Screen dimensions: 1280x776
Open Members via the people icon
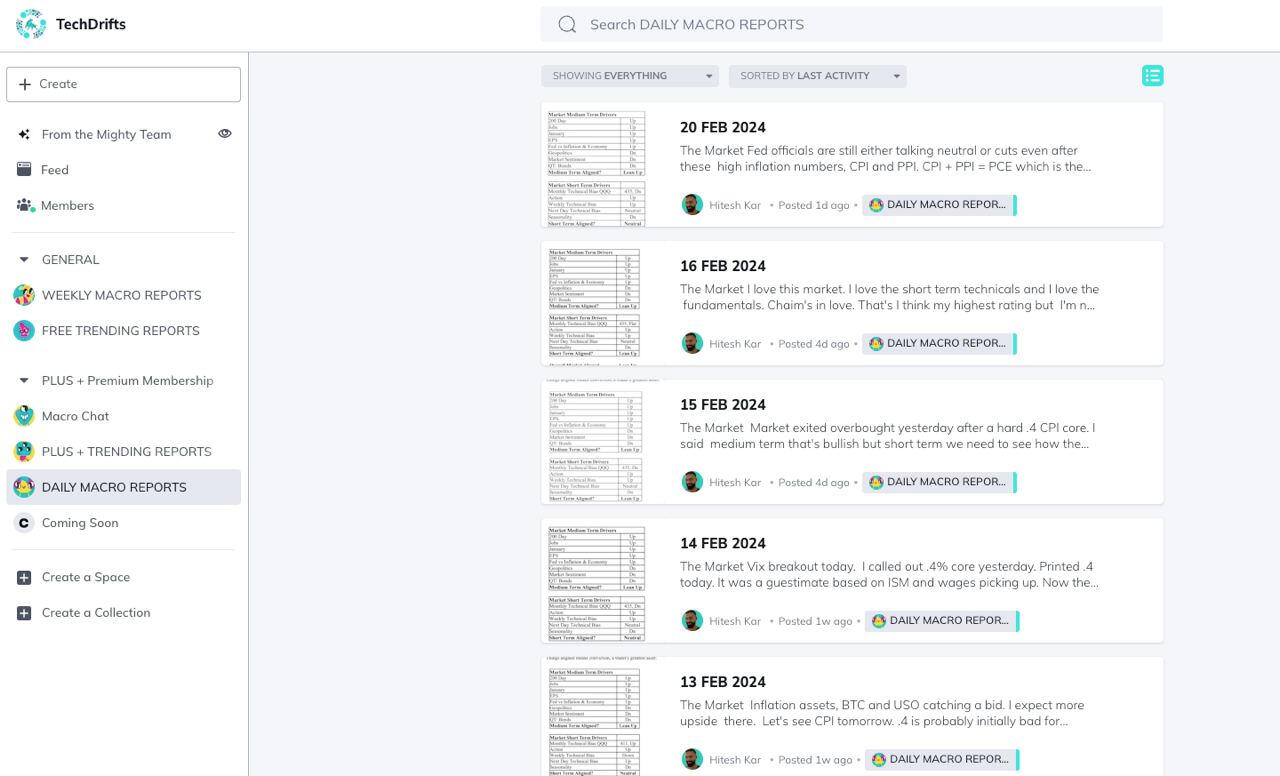point(24,205)
